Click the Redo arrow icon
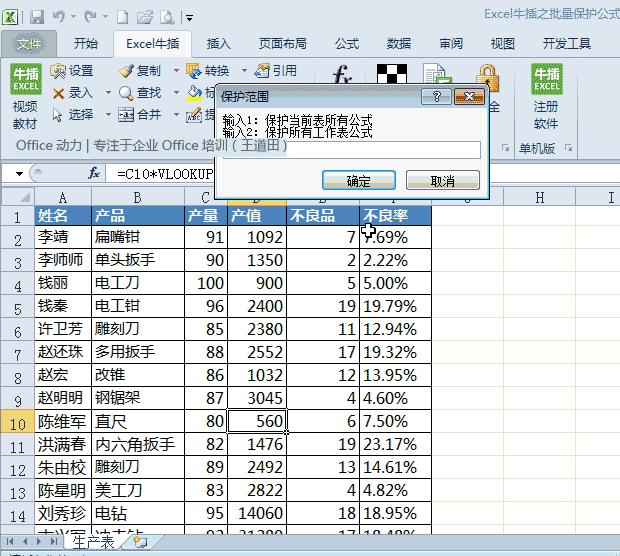This screenshot has width=620, height=556. pyautogui.click(x=91, y=17)
